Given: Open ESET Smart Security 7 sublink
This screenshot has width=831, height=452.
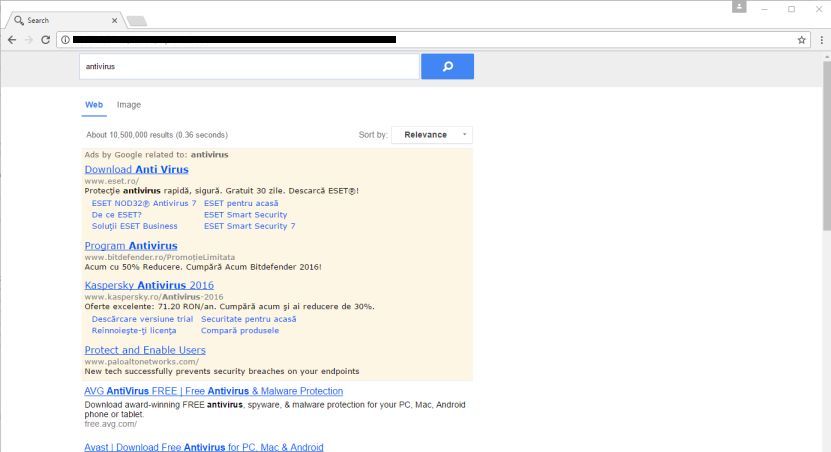Looking at the screenshot, I should (250, 226).
